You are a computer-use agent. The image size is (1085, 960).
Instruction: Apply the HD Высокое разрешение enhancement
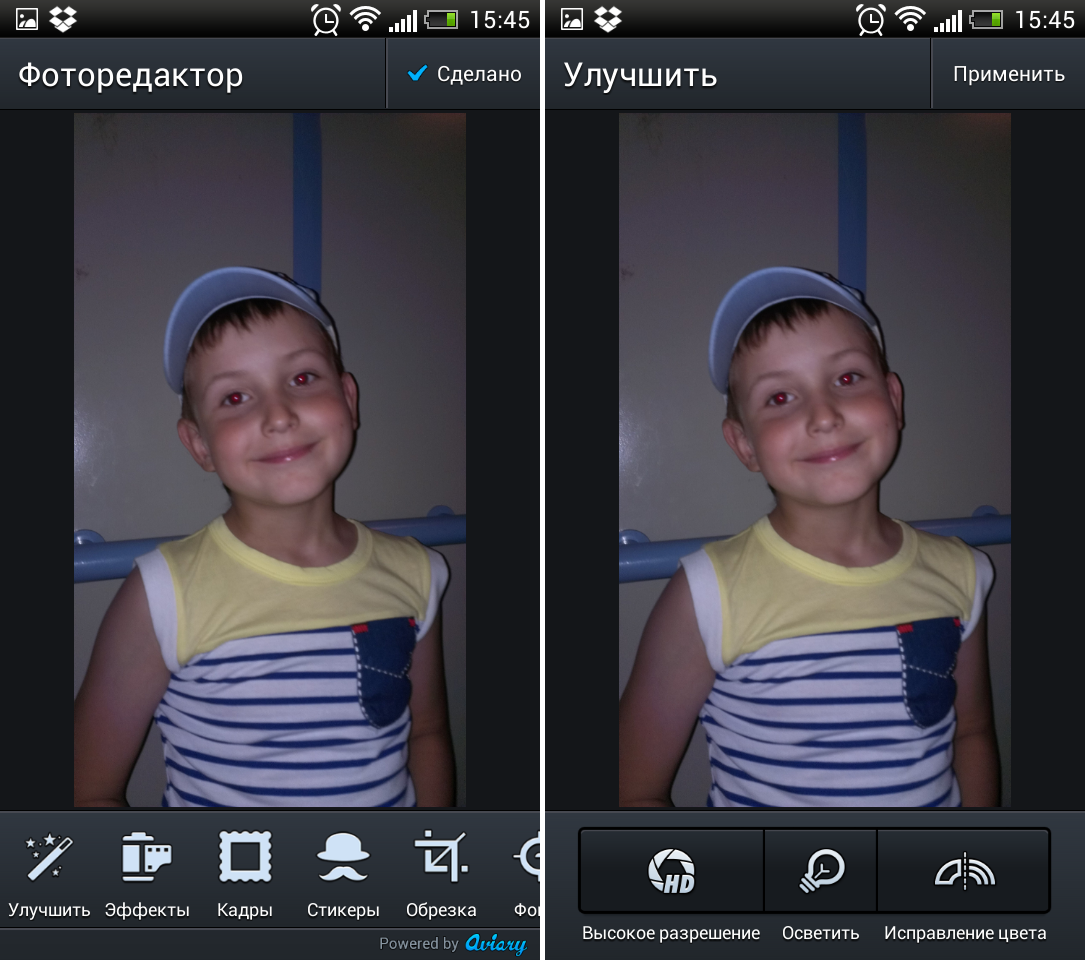(671, 870)
